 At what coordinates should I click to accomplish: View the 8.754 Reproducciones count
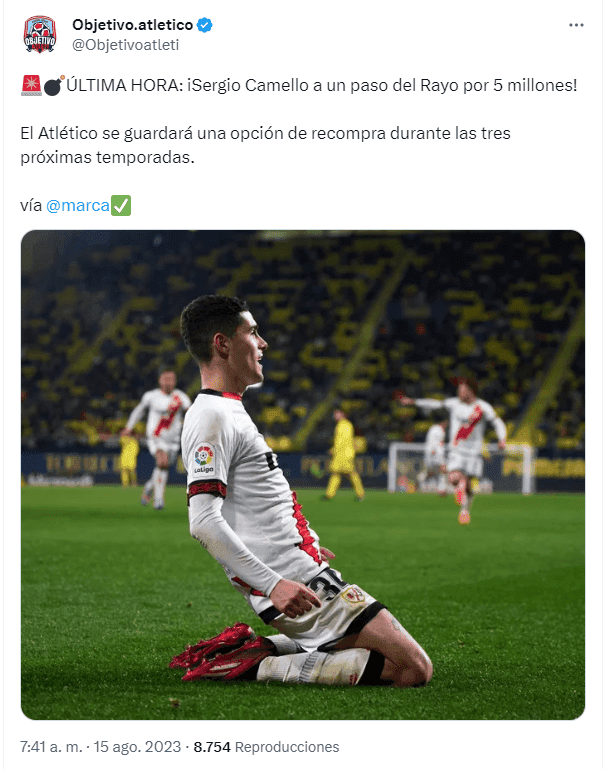coord(266,746)
